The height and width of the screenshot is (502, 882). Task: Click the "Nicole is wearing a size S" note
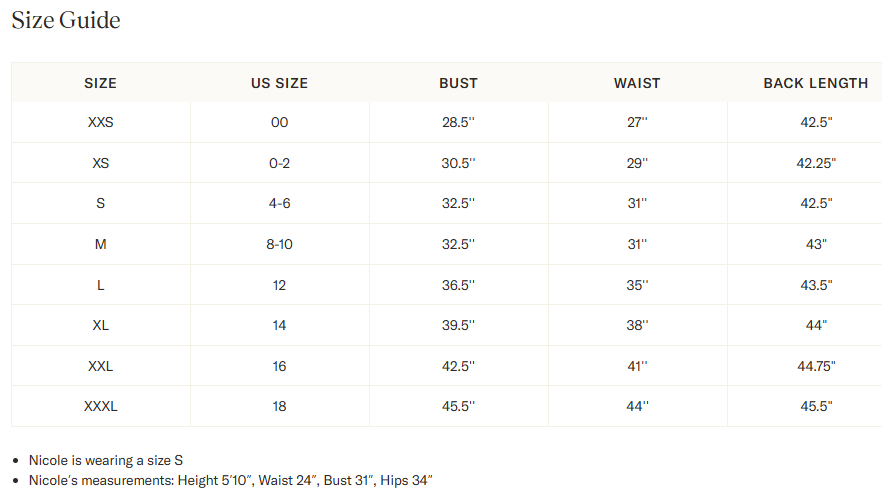(x=106, y=460)
